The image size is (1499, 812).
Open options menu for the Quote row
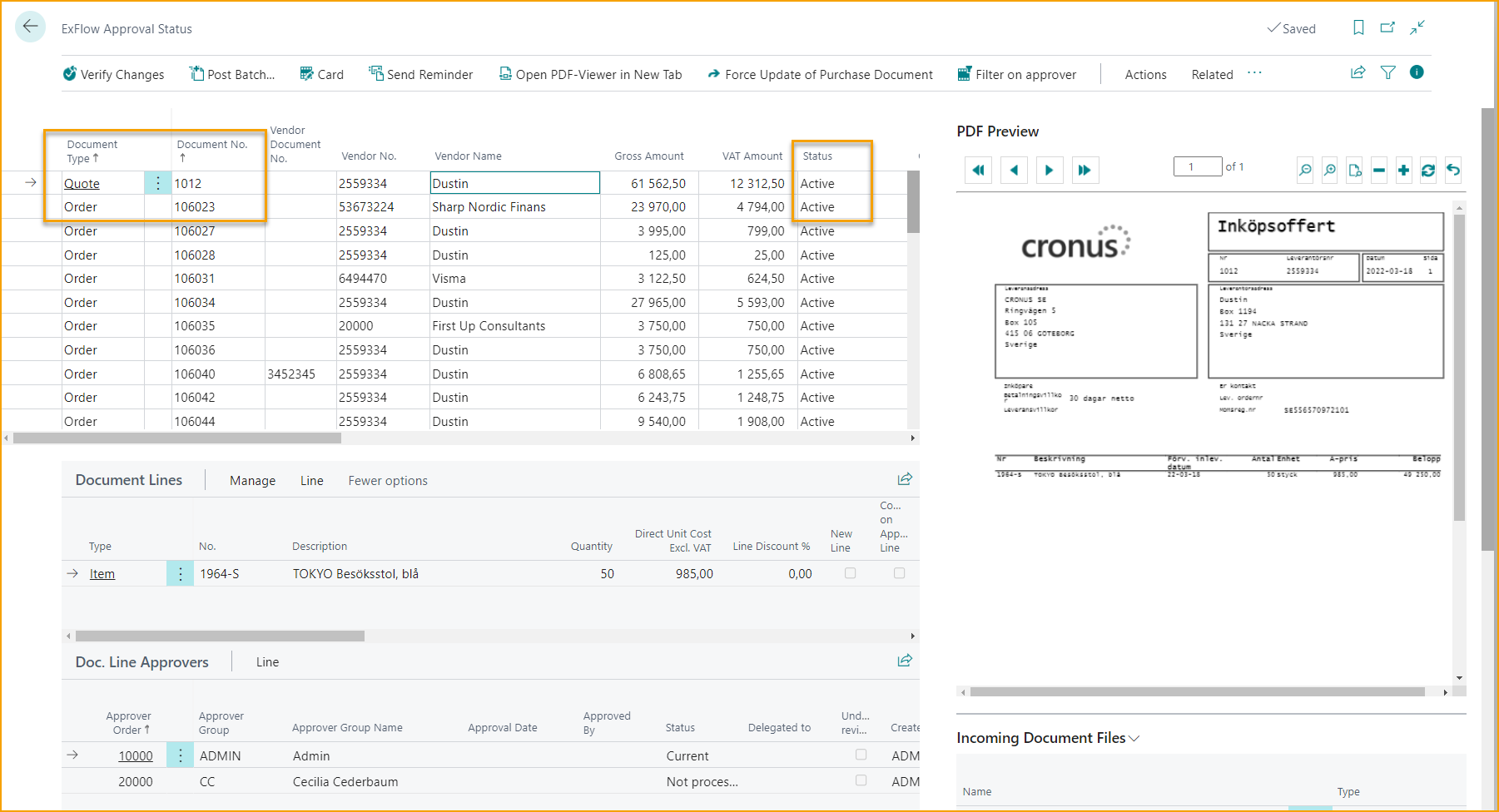pos(158,183)
